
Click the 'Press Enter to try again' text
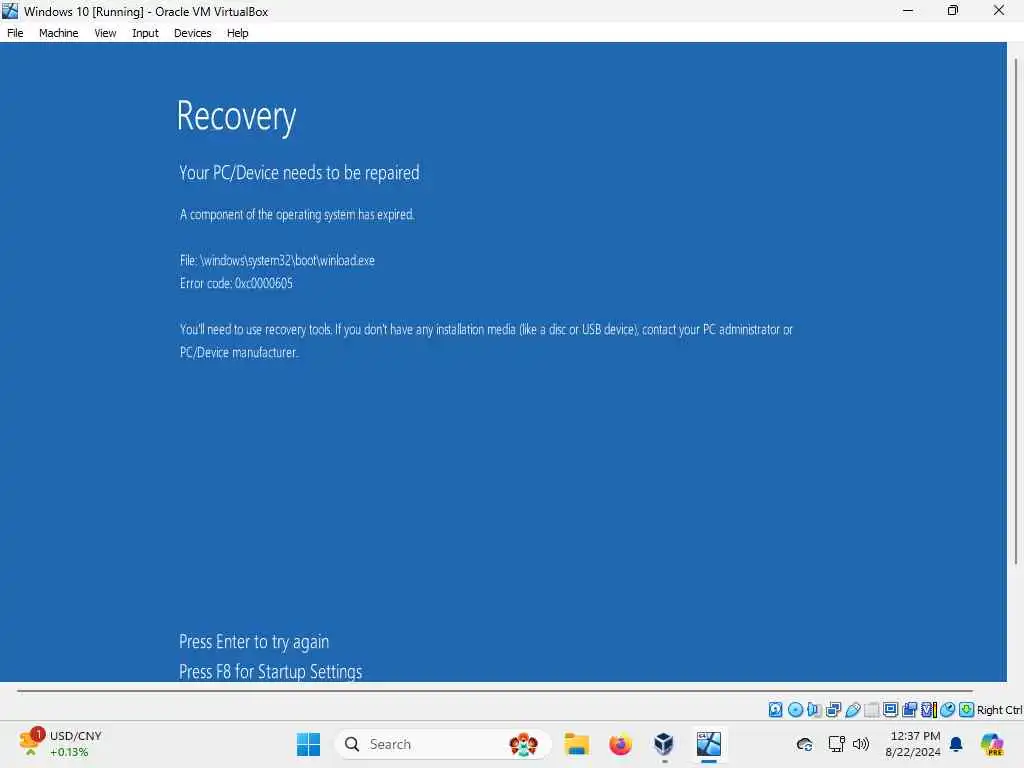click(x=254, y=642)
